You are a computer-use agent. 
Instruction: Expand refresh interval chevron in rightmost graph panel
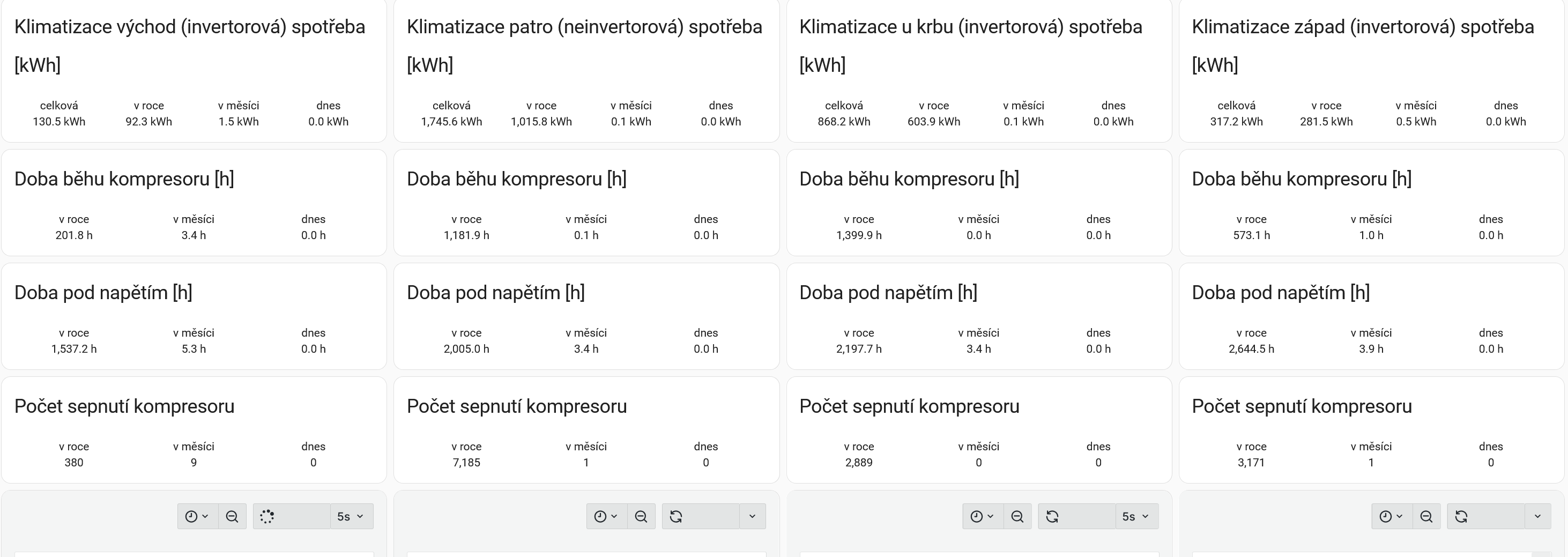click(1537, 516)
